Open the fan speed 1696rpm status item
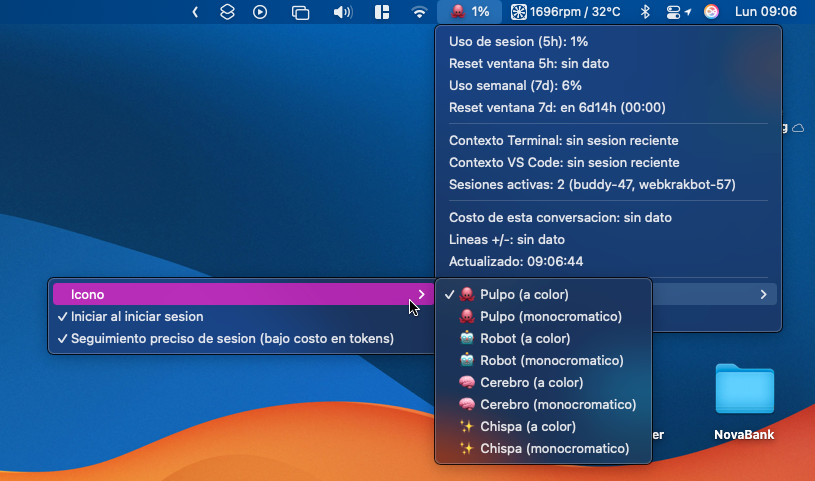815x481 pixels. tap(566, 11)
